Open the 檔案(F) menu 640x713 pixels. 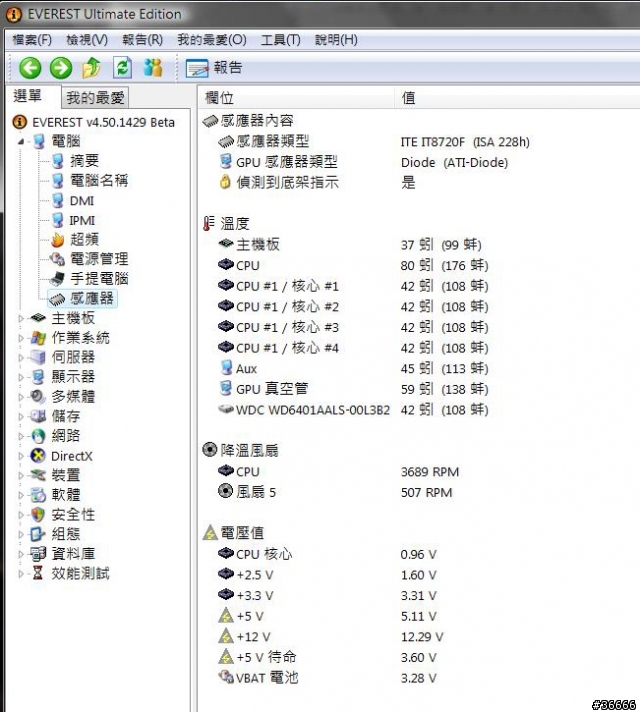tap(32, 40)
